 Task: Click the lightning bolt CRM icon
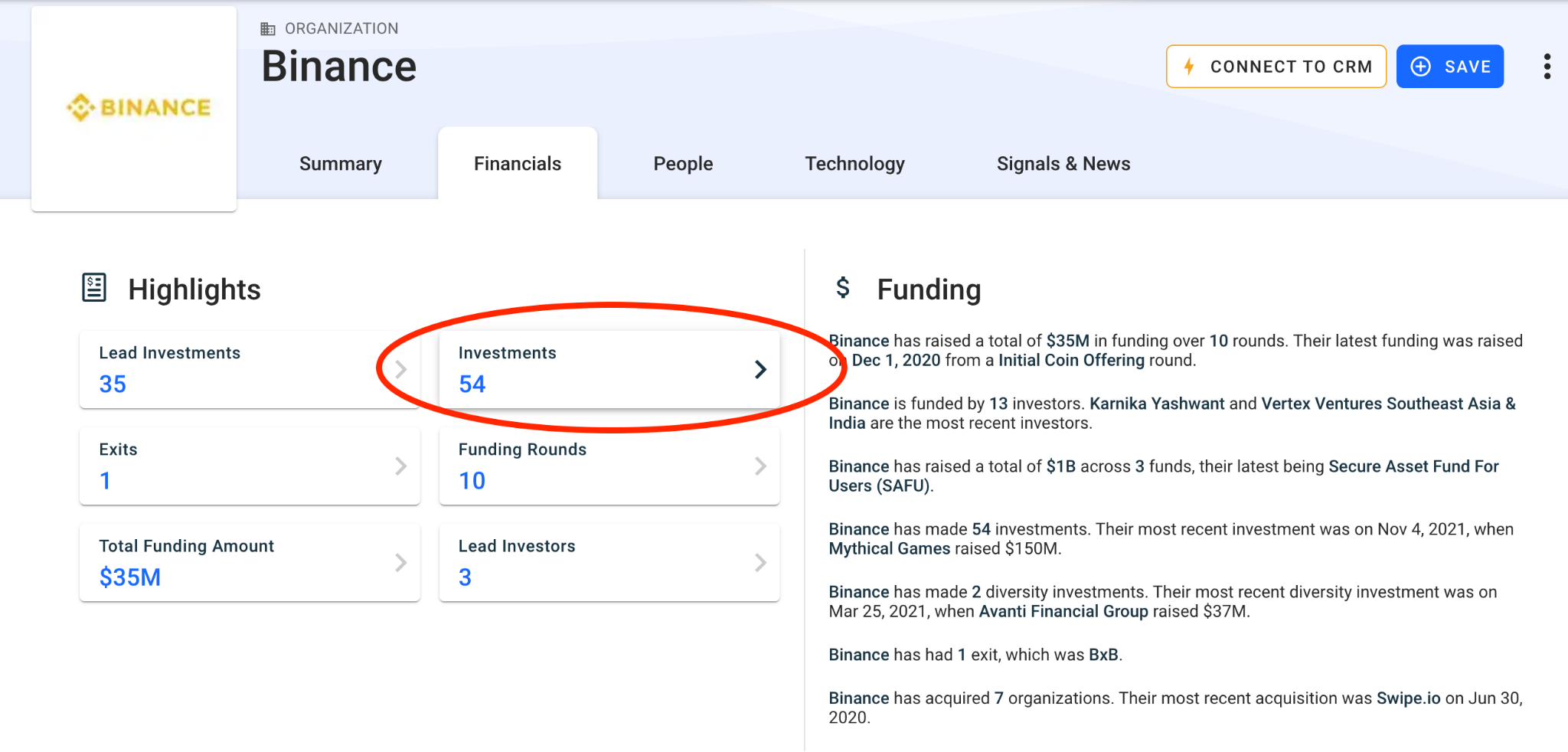[x=1189, y=67]
